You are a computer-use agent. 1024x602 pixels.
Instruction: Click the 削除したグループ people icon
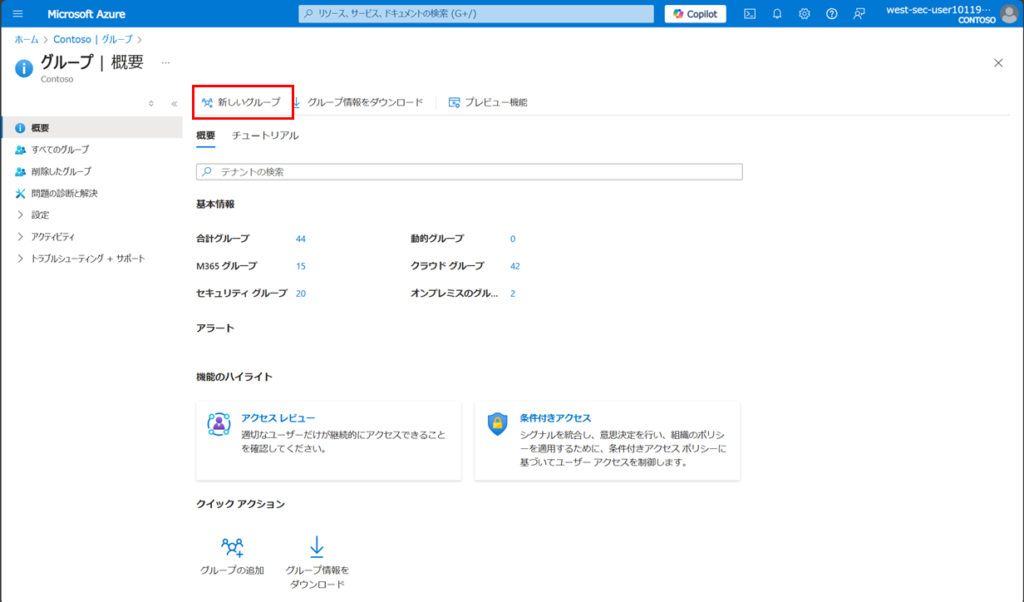[20, 171]
